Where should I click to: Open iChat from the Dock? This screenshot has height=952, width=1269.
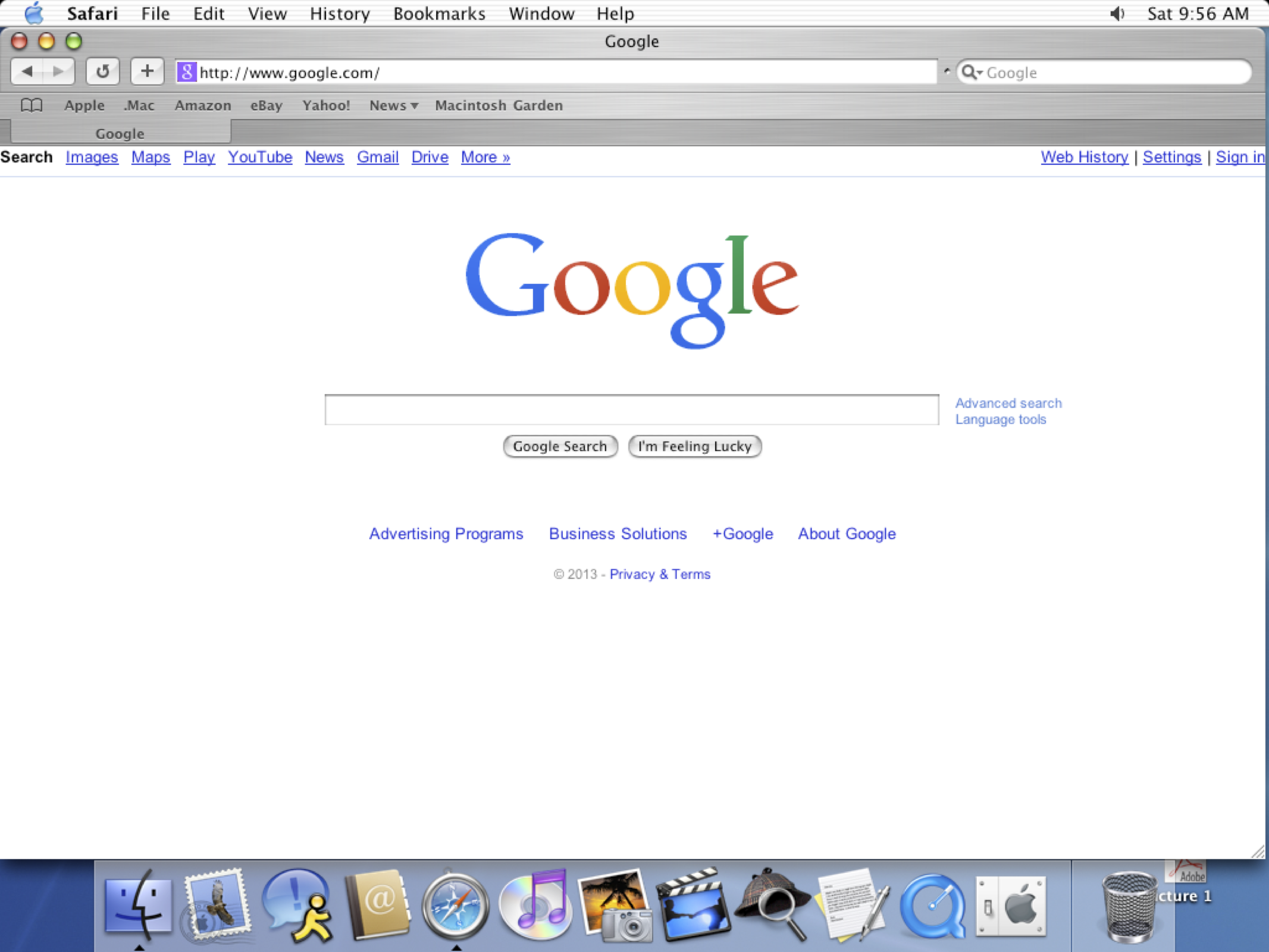[297, 905]
